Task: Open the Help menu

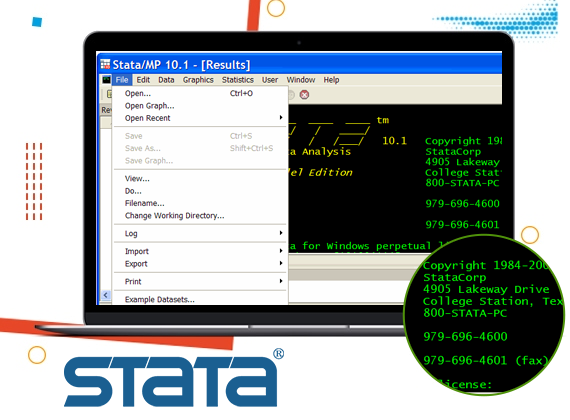Action: 331,80
